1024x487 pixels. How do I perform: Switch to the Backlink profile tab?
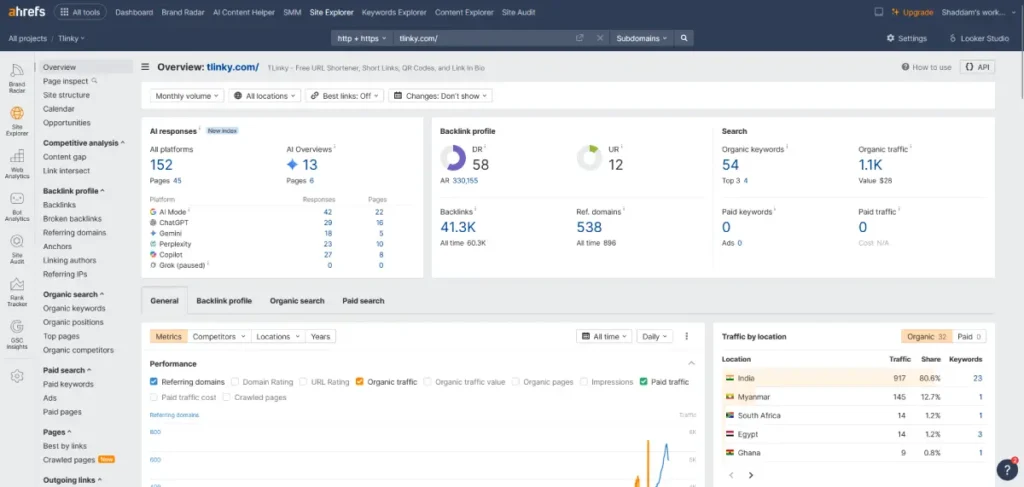coord(224,301)
